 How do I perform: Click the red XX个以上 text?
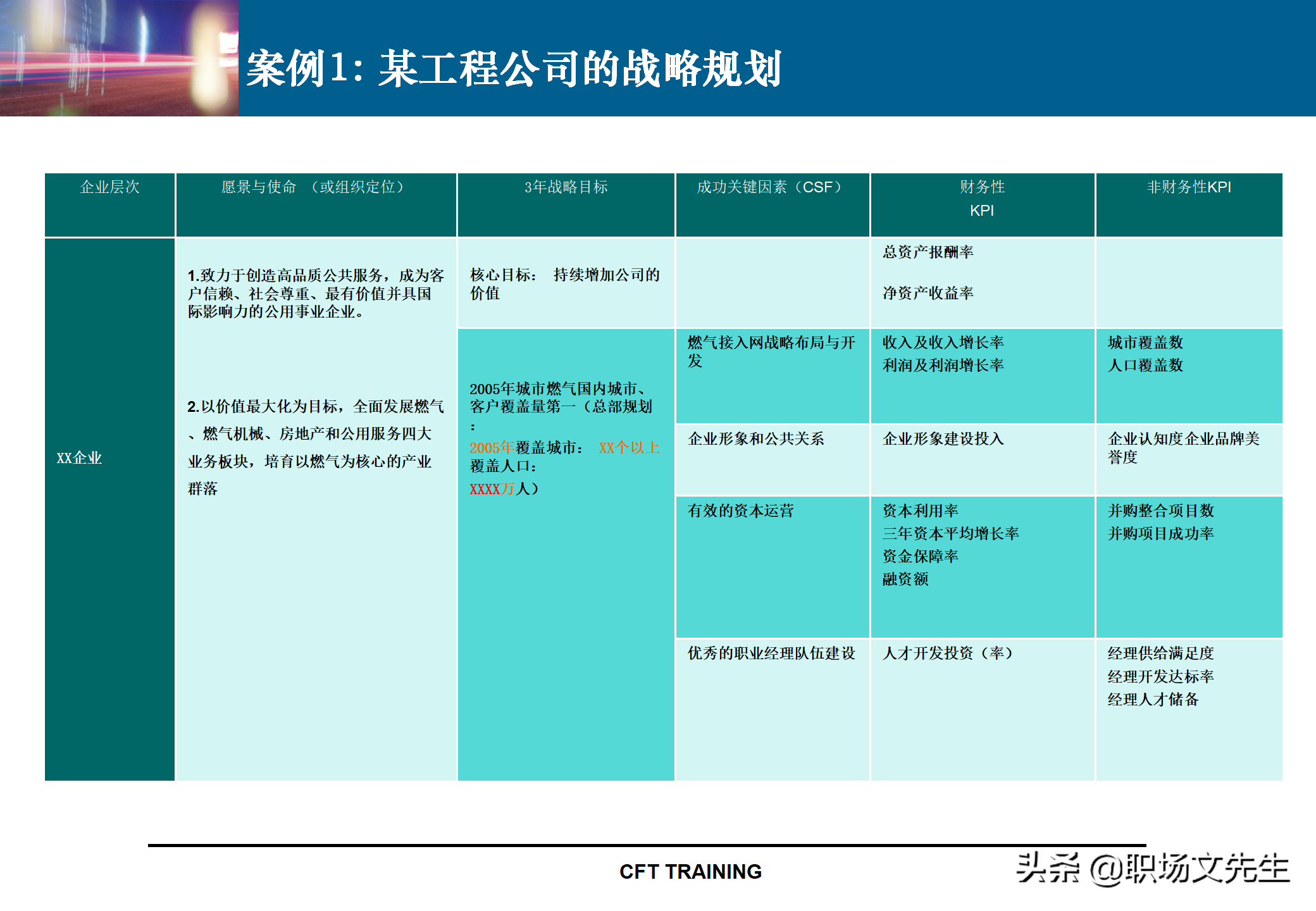[629, 448]
